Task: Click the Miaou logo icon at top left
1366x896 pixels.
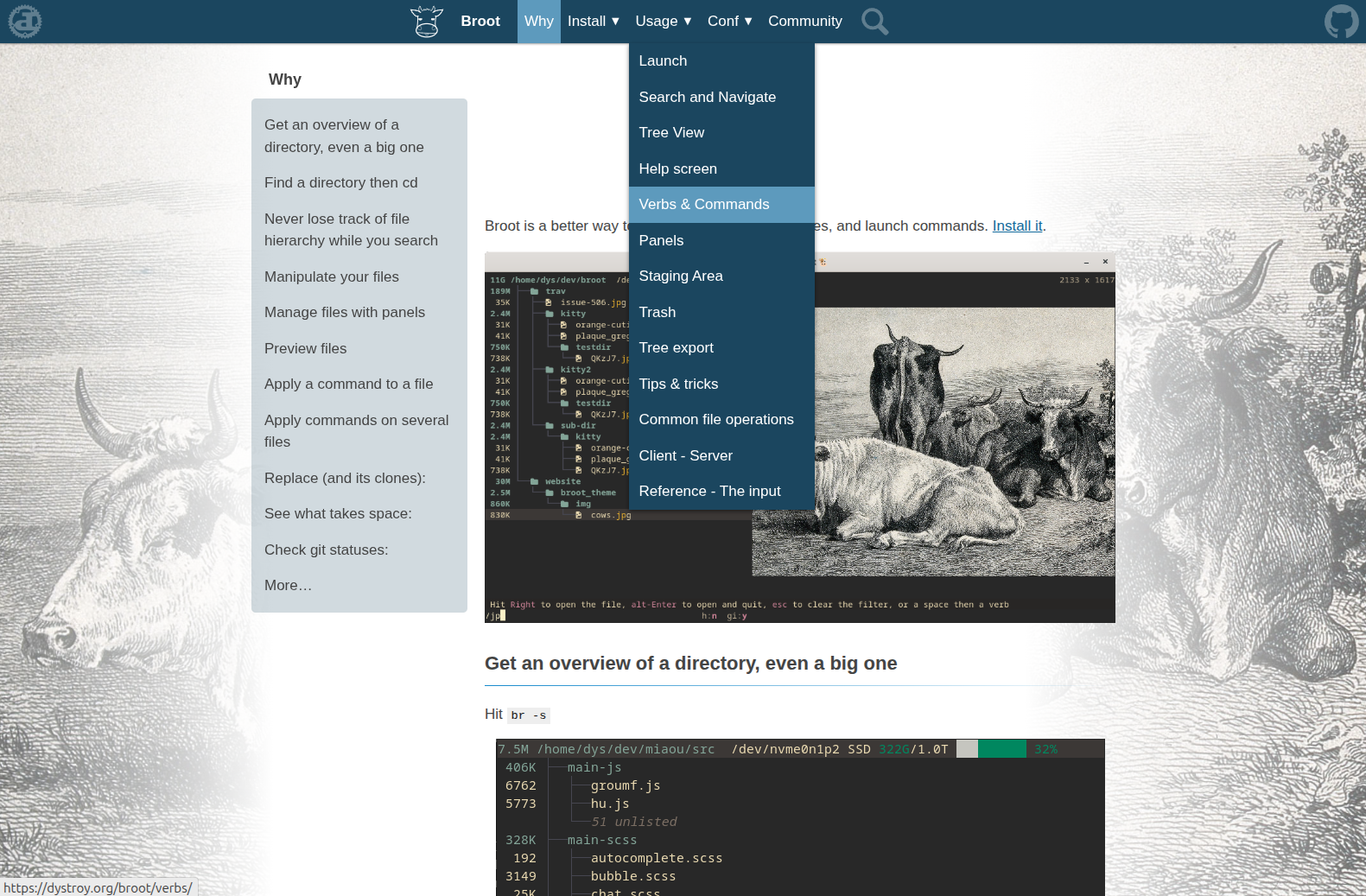Action: pyautogui.click(x=24, y=22)
